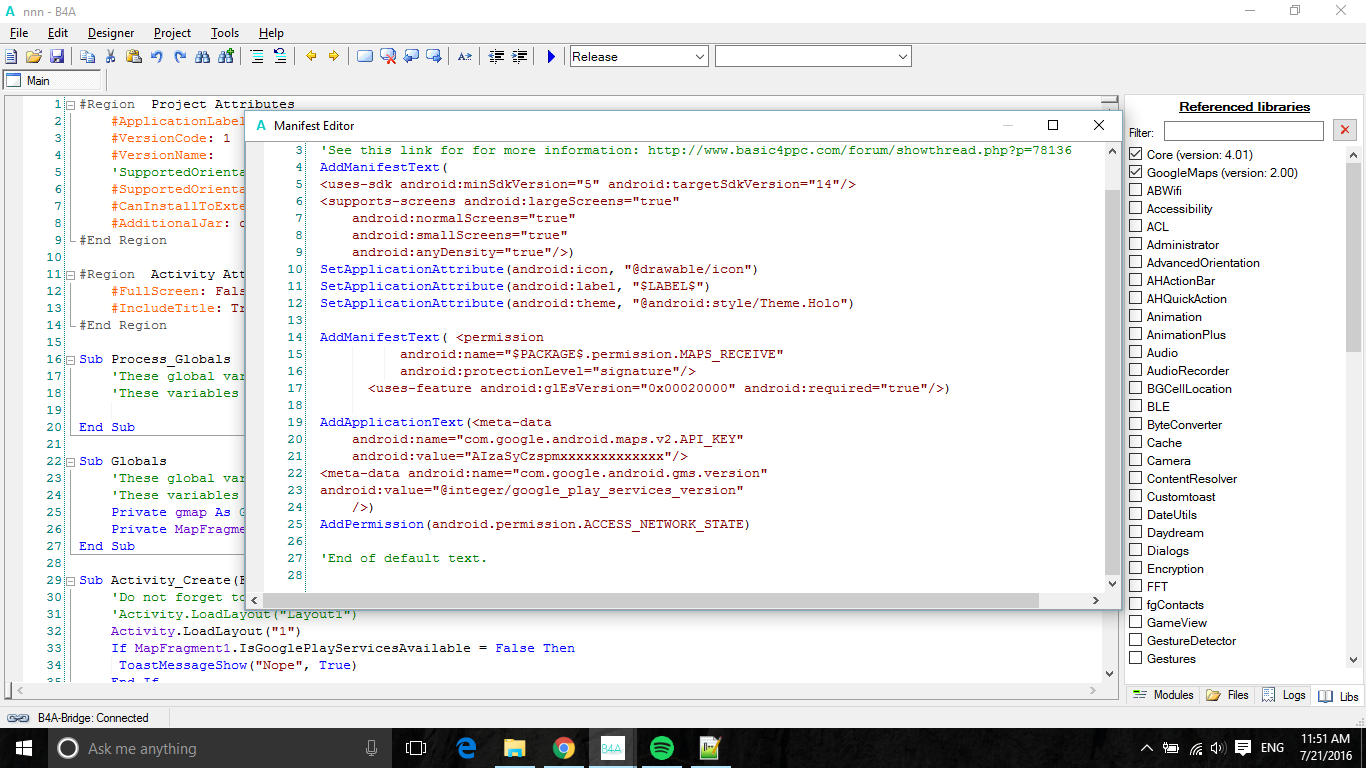Collapse the Sub Globals block

70,461
